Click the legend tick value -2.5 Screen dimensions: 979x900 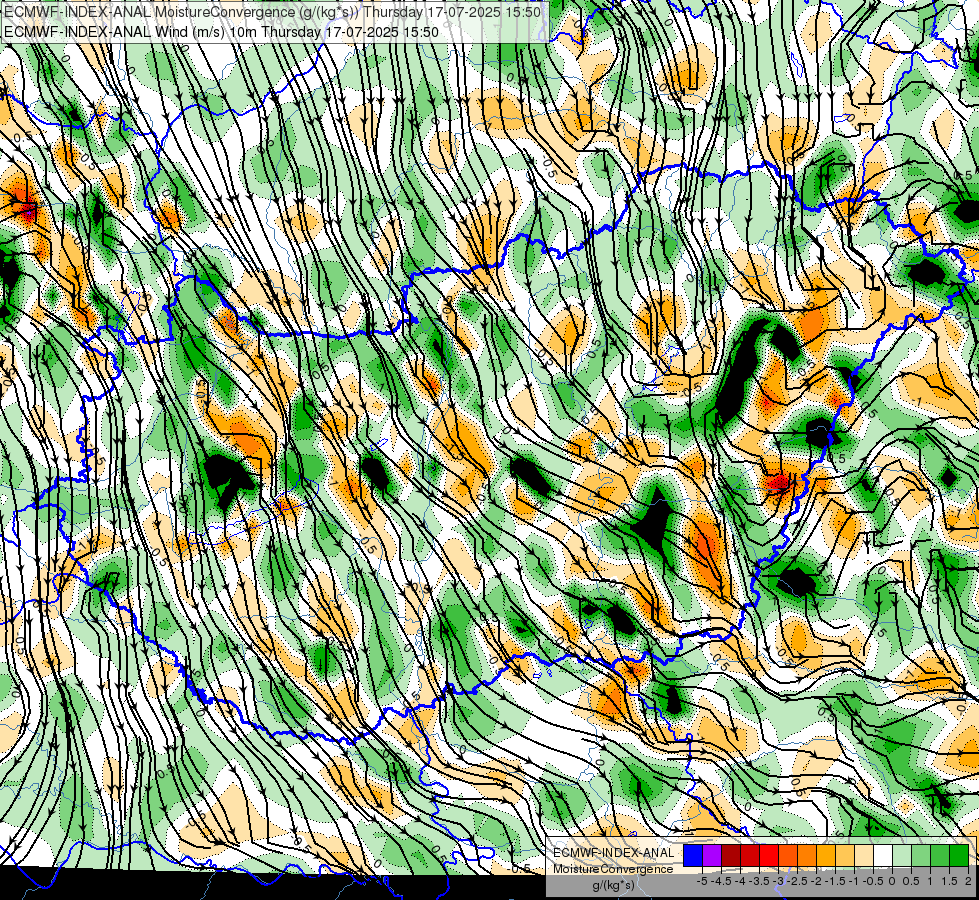tap(797, 881)
